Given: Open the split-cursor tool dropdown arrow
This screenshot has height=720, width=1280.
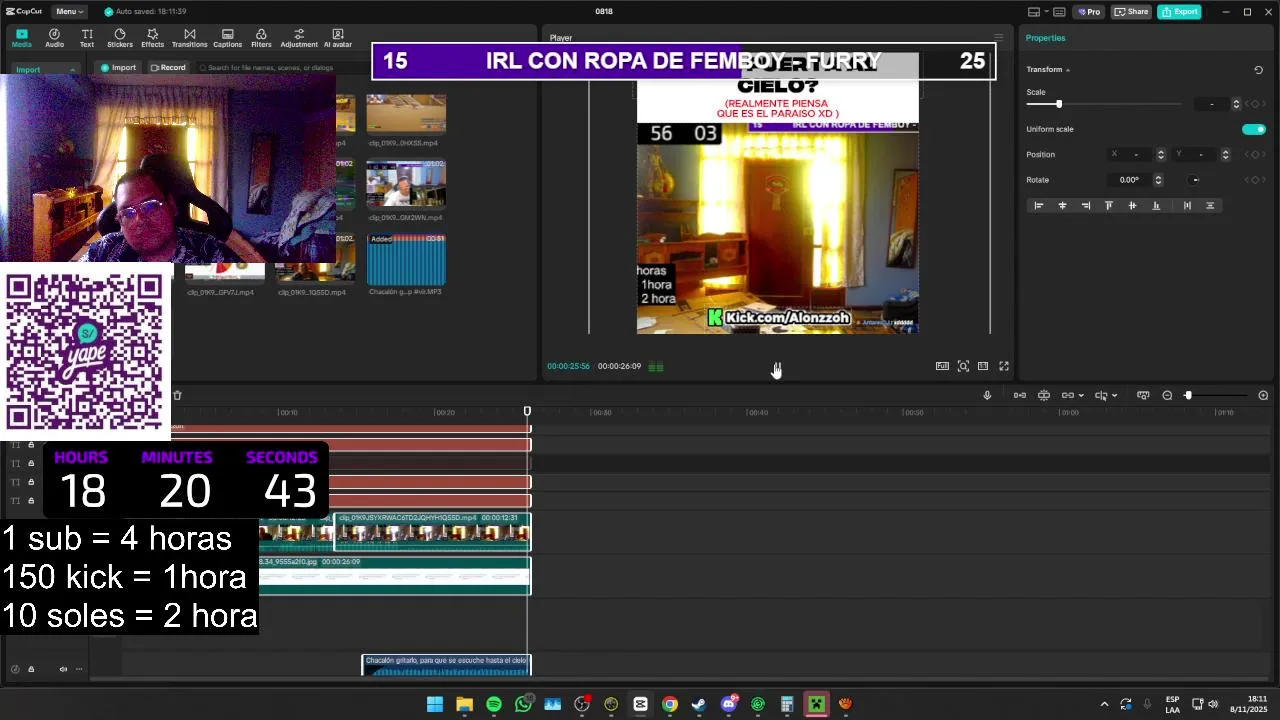Looking at the screenshot, I should click(x=1114, y=395).
